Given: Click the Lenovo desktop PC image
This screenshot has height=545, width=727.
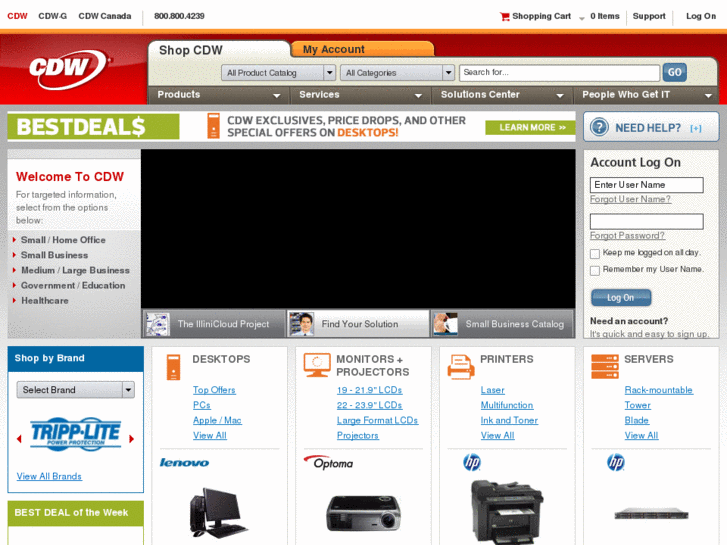Looking at the screenshot, I should click(218, 513).
